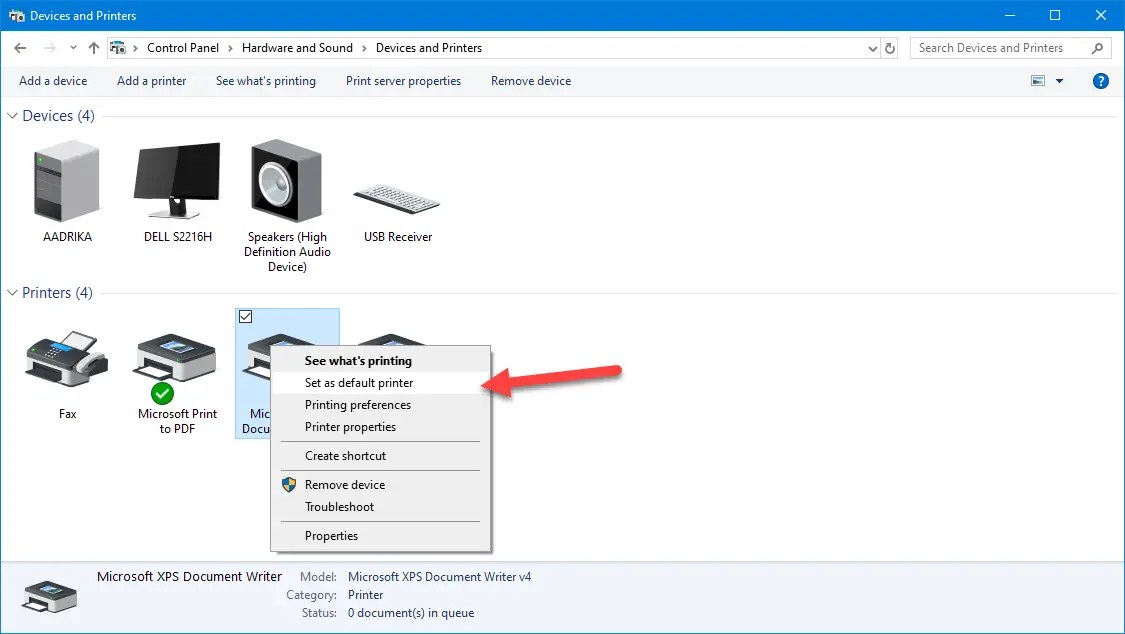This screenshot has height=634, width=1125.
Task: Open Help with the question mark icon
Action: (x=1101, y=81)
